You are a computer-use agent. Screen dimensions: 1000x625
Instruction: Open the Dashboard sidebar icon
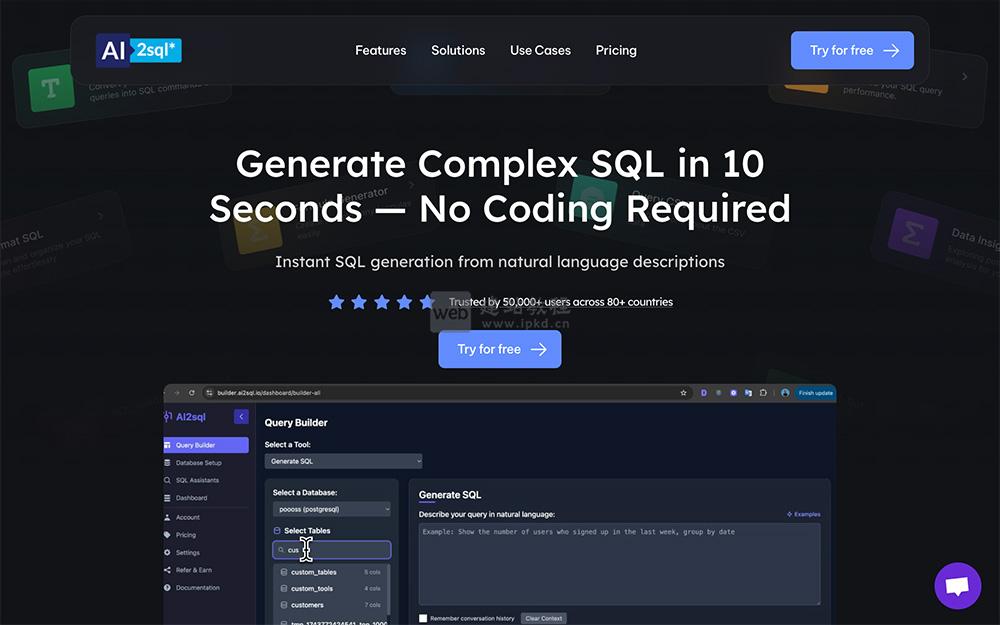tap(170, 498)
